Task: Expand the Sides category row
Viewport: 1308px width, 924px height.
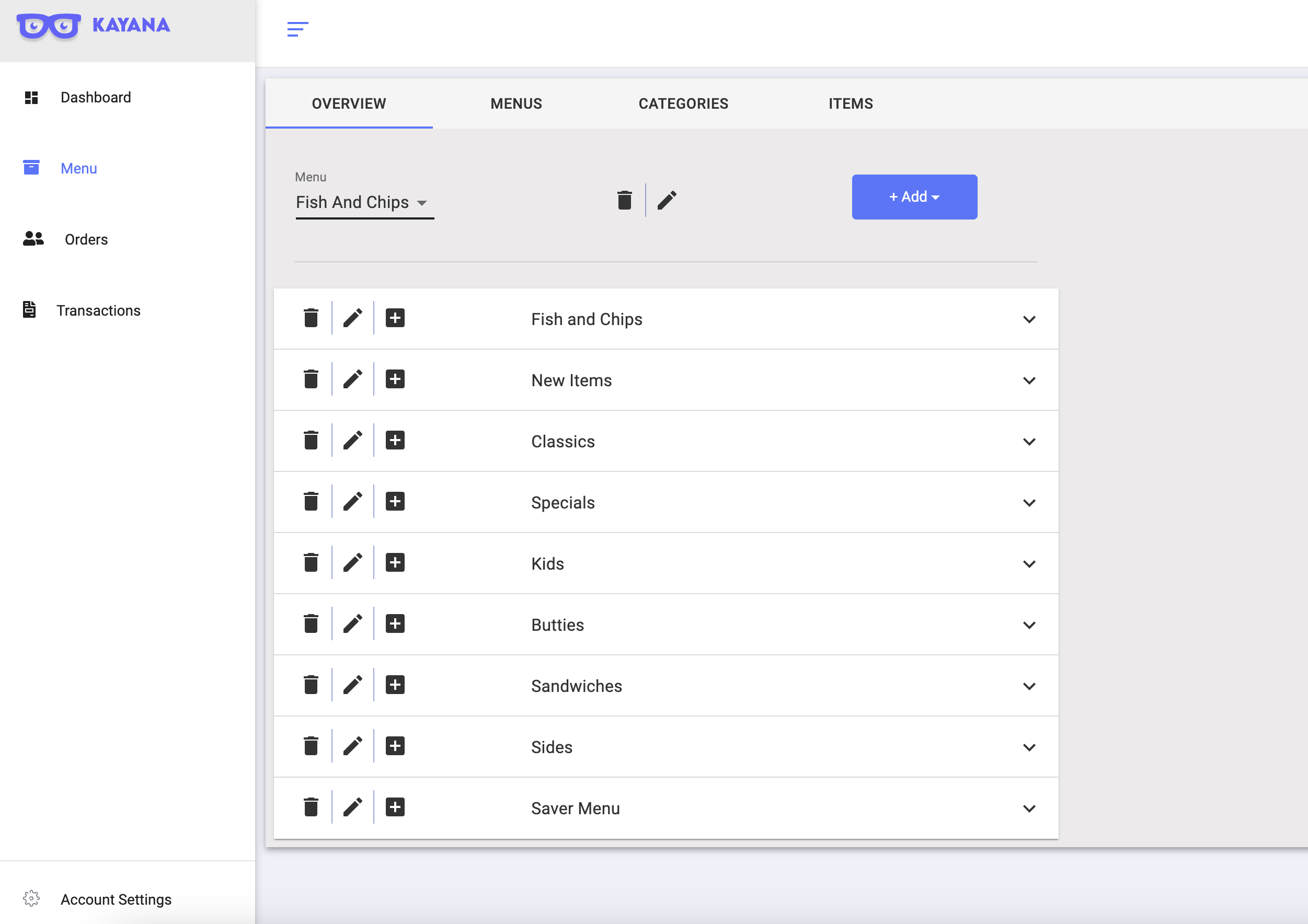Action: point(1029,747)
